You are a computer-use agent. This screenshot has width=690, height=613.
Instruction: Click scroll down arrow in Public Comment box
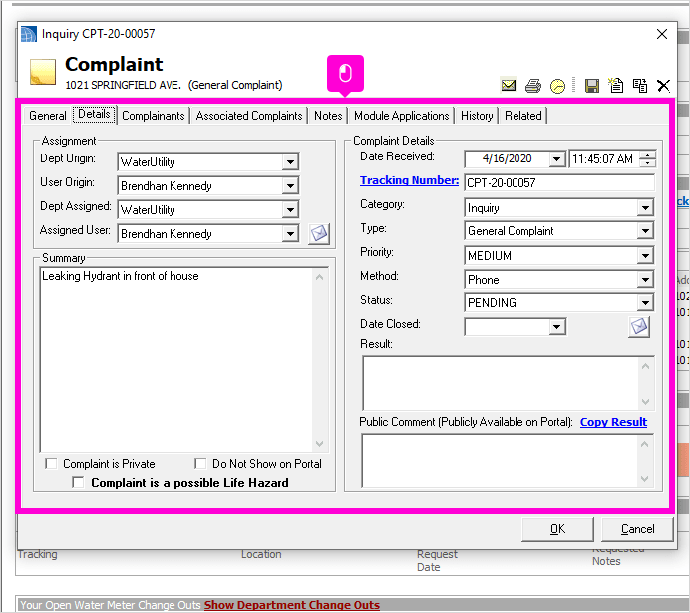coord(645,478)
